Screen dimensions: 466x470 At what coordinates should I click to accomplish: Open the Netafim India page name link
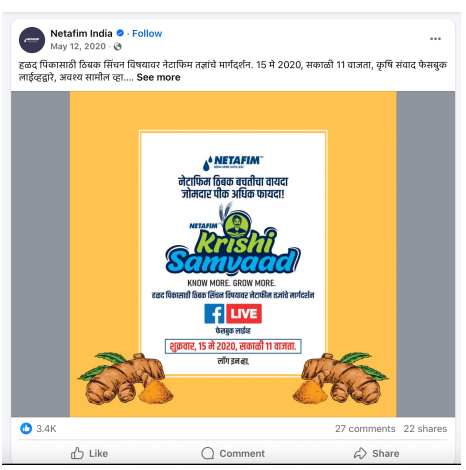click(81, 34)
